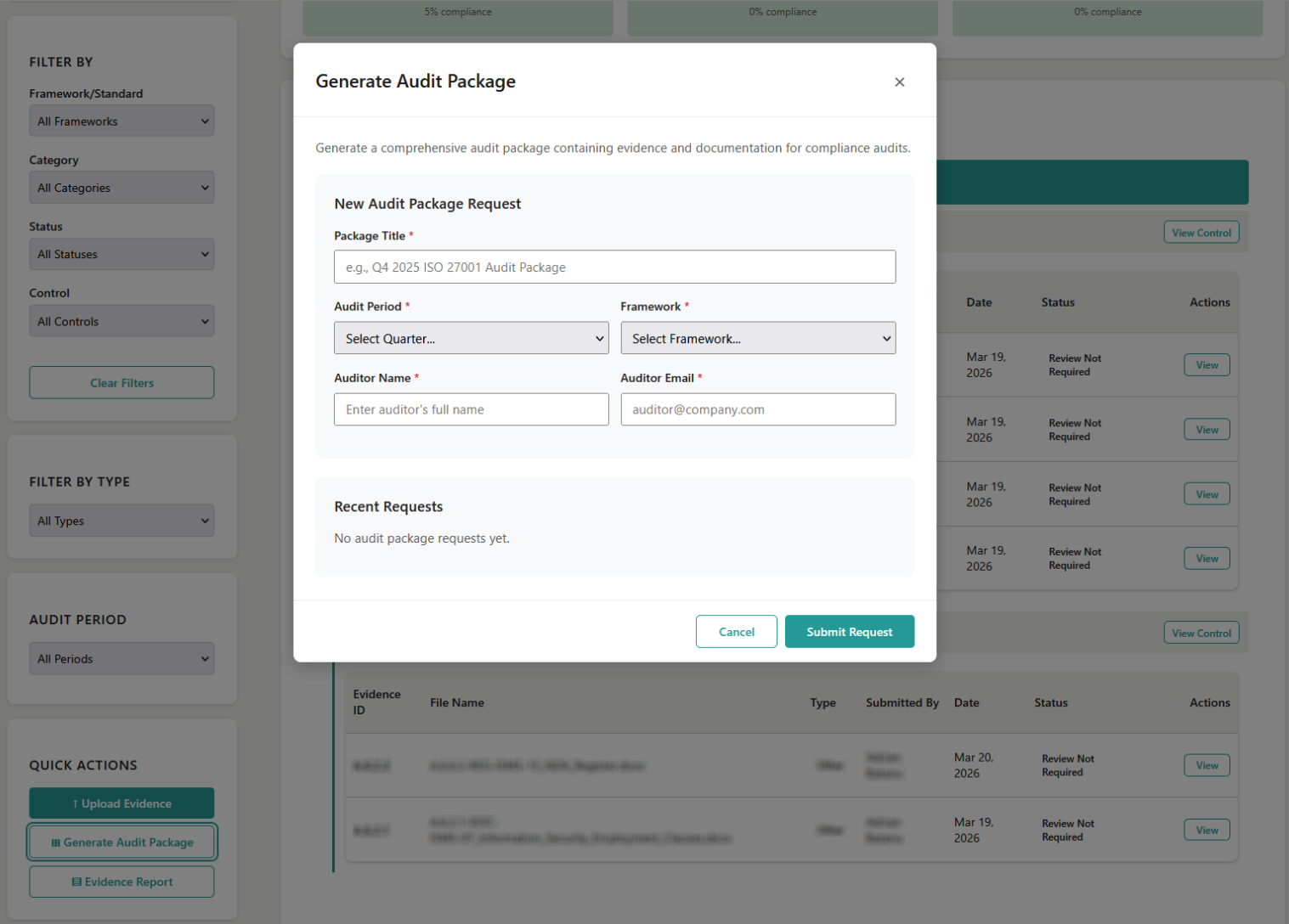Image resolution: width=1289 pixels, height=924 pixels.
Task: Focus the Auditor Name field
Action: coord(471,409)
